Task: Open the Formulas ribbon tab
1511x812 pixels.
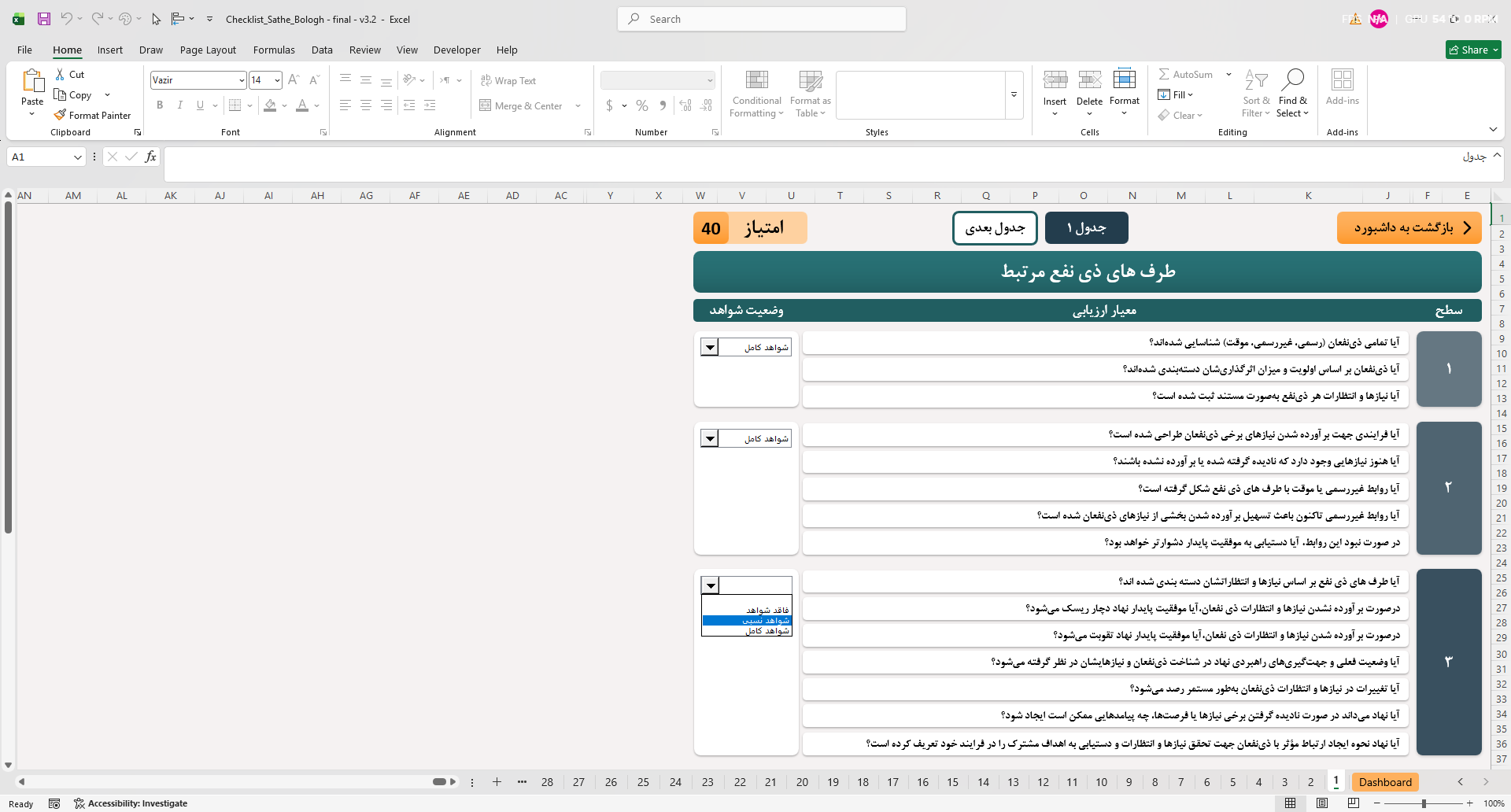Action: [x=274, y=50]
